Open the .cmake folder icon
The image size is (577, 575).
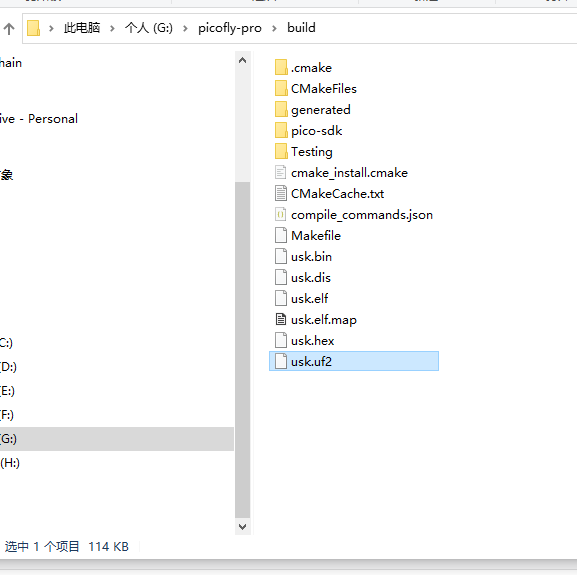click(x=281, y=67)
